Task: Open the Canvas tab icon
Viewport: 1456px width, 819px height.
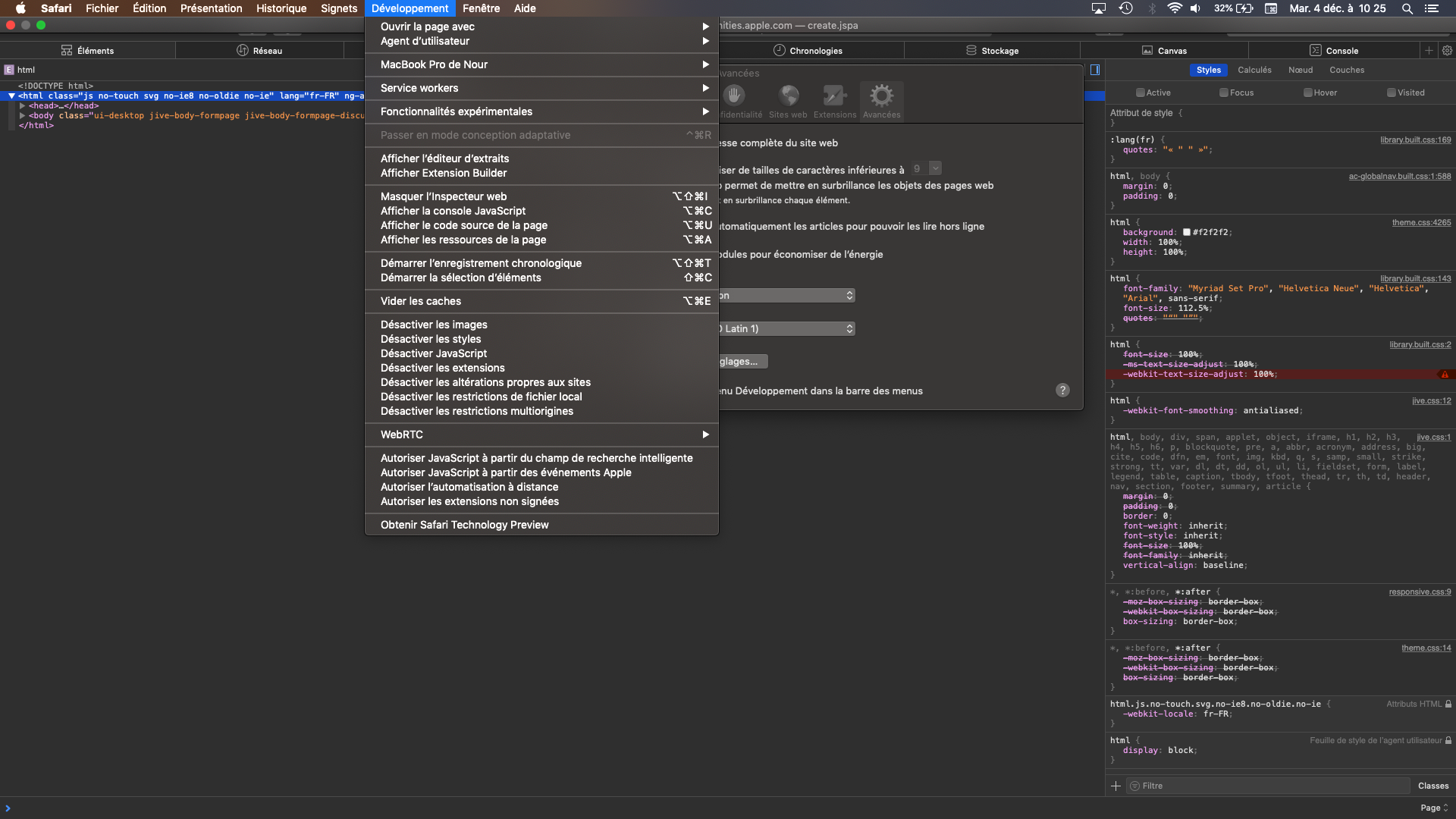Action: coord(1147,51)
